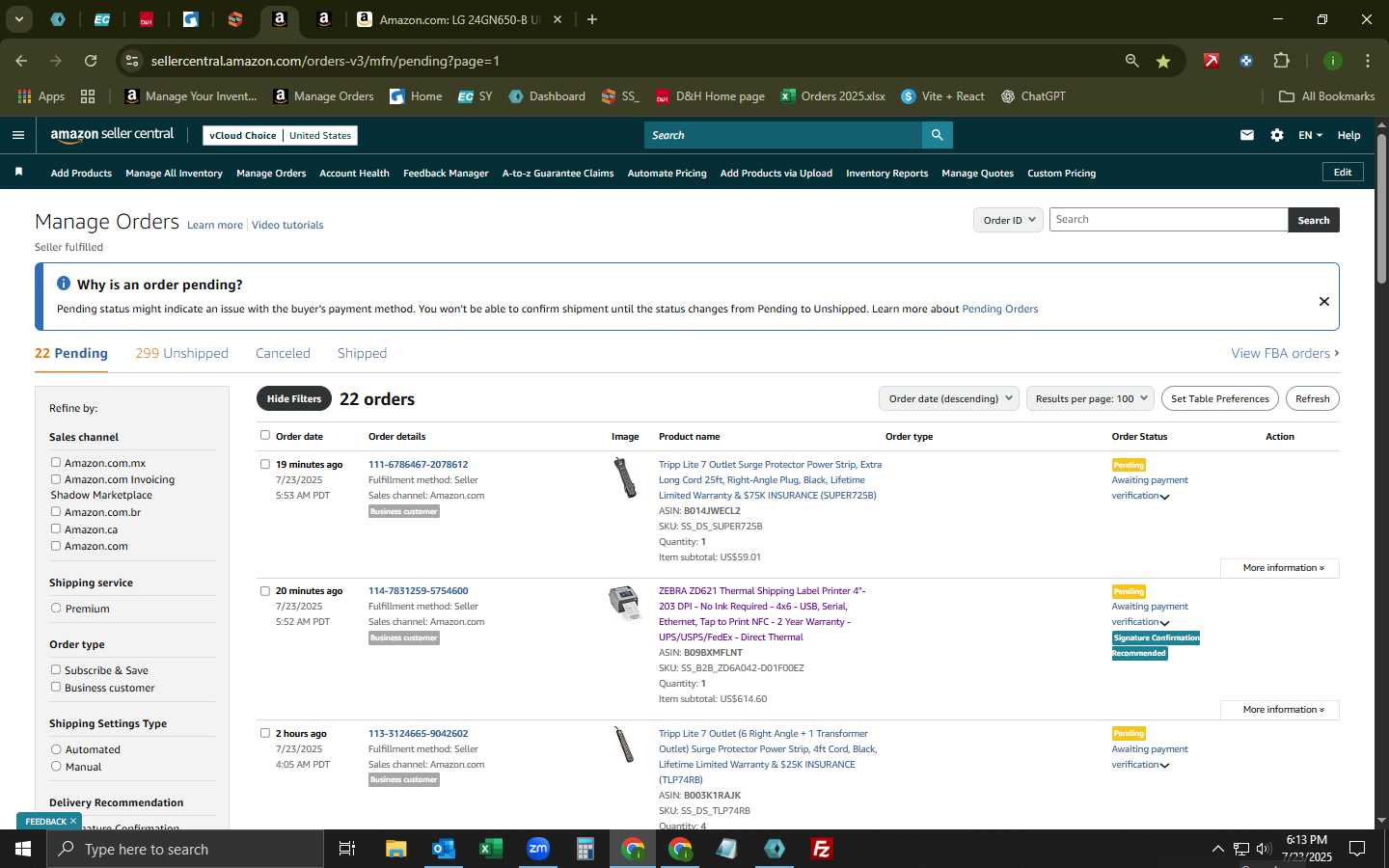
Task: Open browser extensions puzzle icon
Action: (1281, 61)
